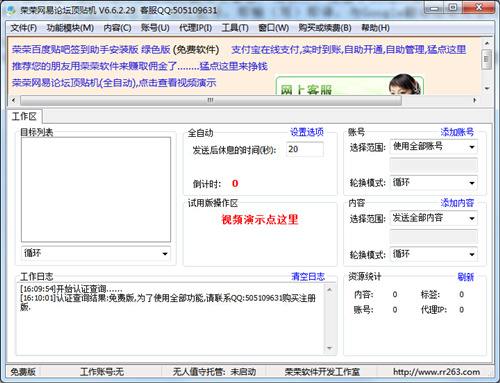Expand the 循环 dropdown under 目标列表

tap(165, 254)
